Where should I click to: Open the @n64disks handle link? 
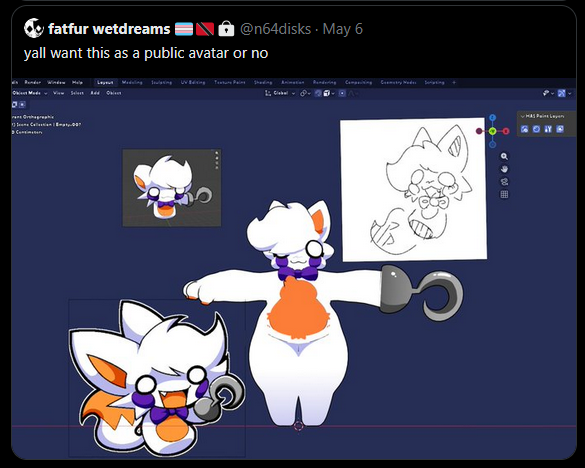pyautogui.click(x=275, y=29)
